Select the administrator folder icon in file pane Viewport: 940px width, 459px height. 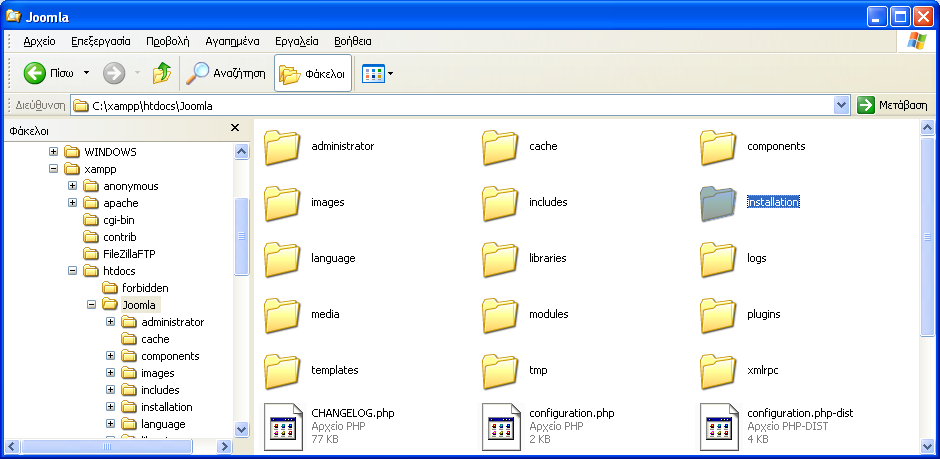tap(282, 147)
